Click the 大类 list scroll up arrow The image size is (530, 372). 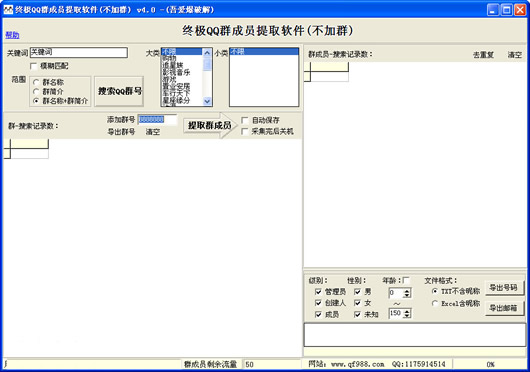[x=207, y=53]
